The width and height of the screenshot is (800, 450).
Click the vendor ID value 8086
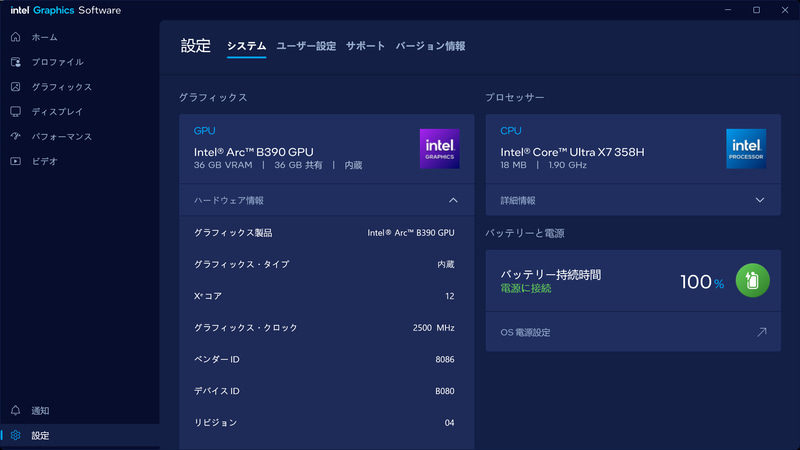point(445,359)
